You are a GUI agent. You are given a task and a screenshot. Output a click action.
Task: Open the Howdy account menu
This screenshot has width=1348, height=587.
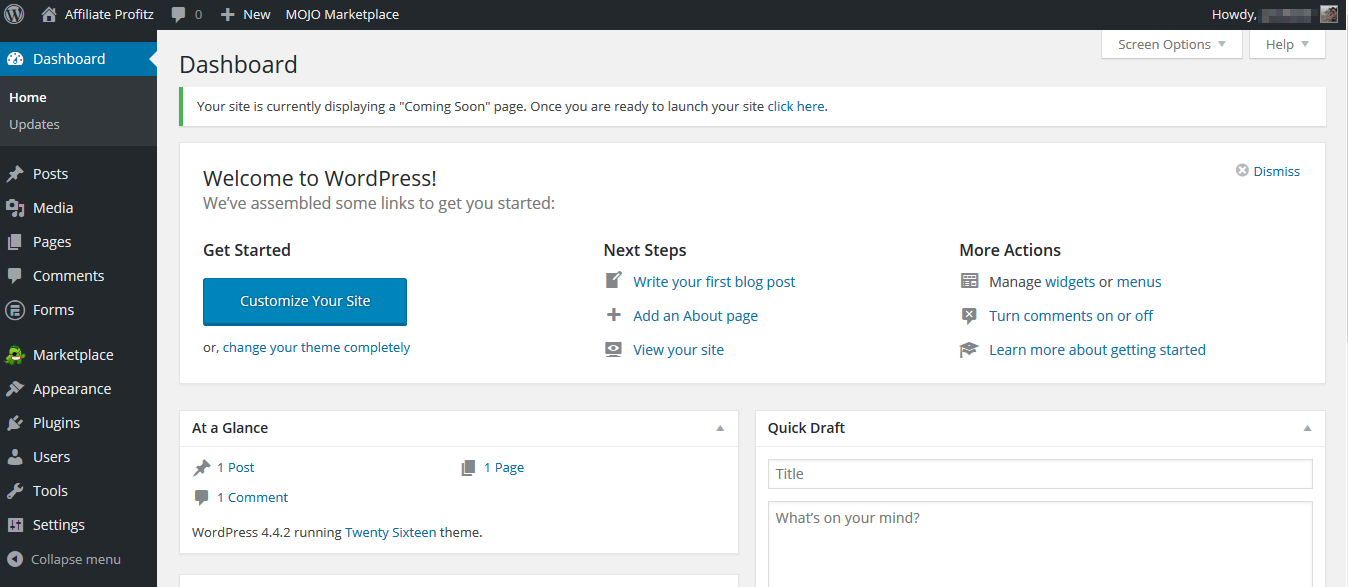point(1274,14)
